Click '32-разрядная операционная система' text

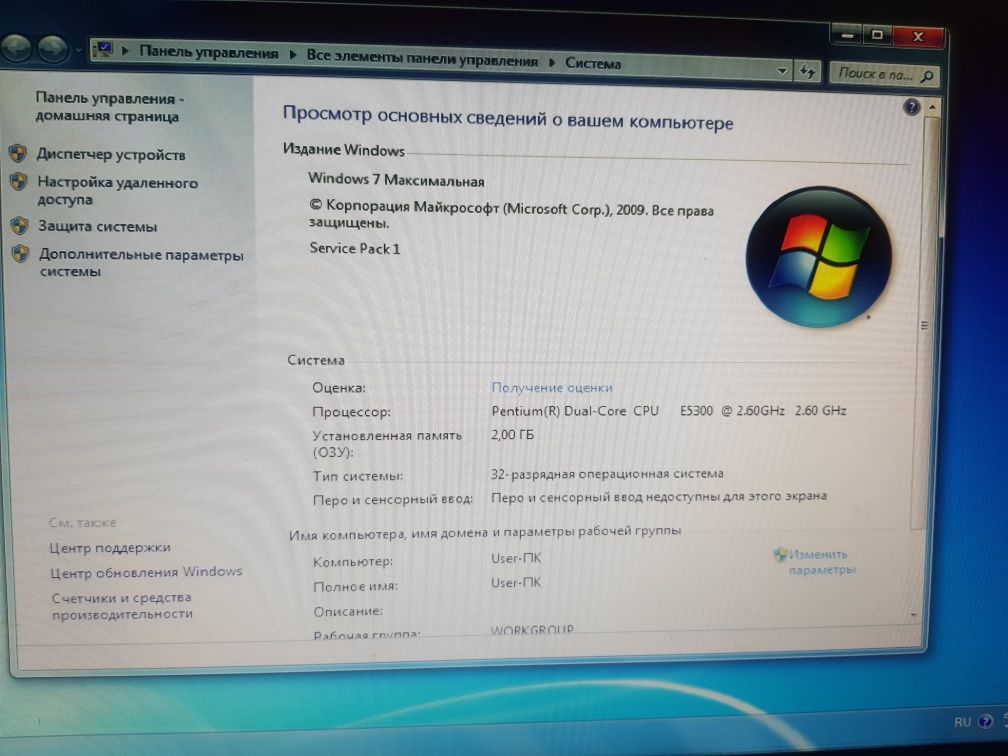click(x=607, y=474)
